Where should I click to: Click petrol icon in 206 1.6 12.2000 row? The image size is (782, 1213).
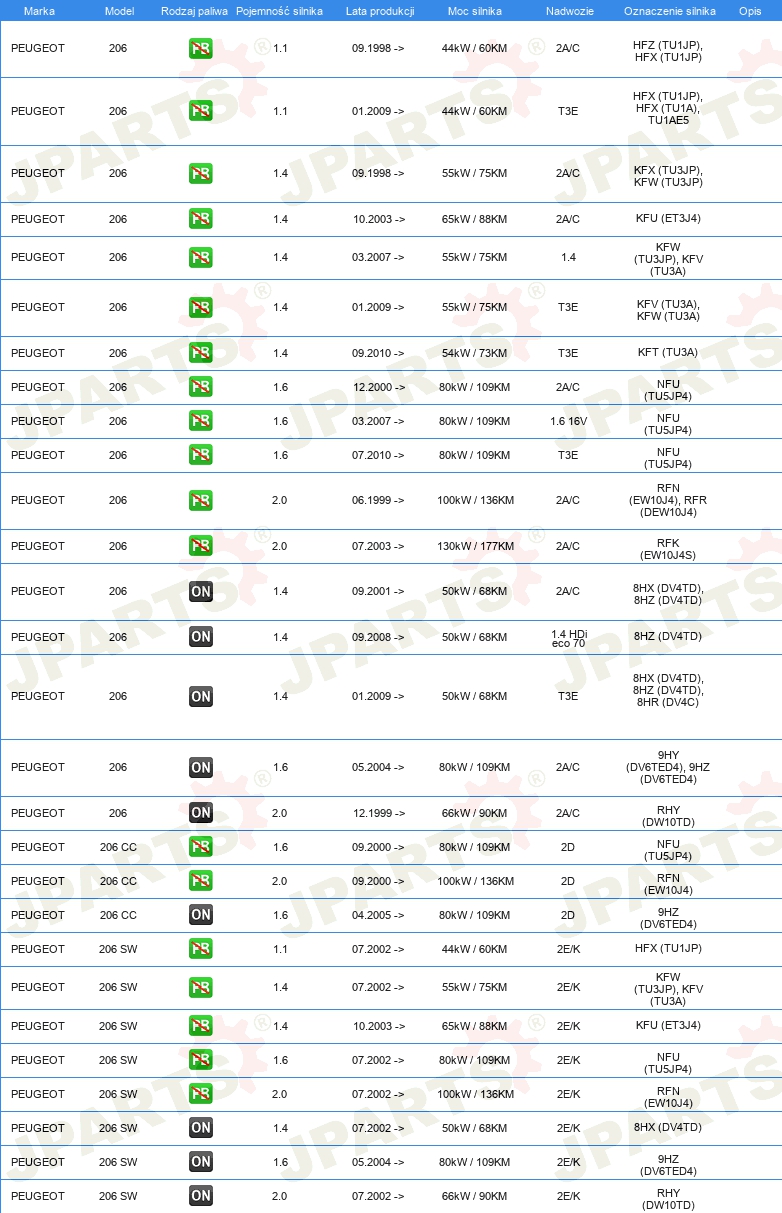(201, 387)
